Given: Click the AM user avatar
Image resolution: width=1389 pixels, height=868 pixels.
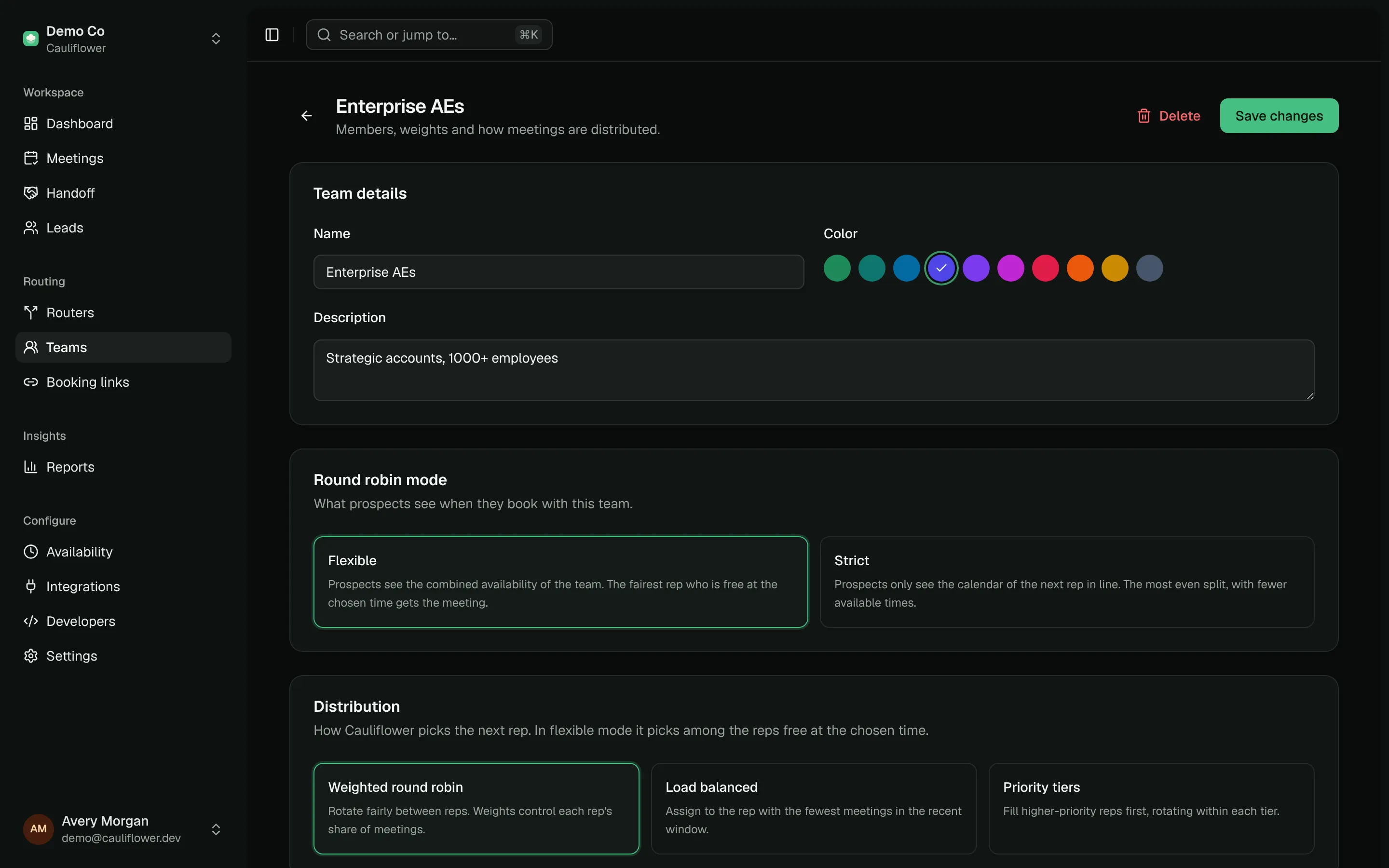Looking at the screenshot, I should [38, 829].
